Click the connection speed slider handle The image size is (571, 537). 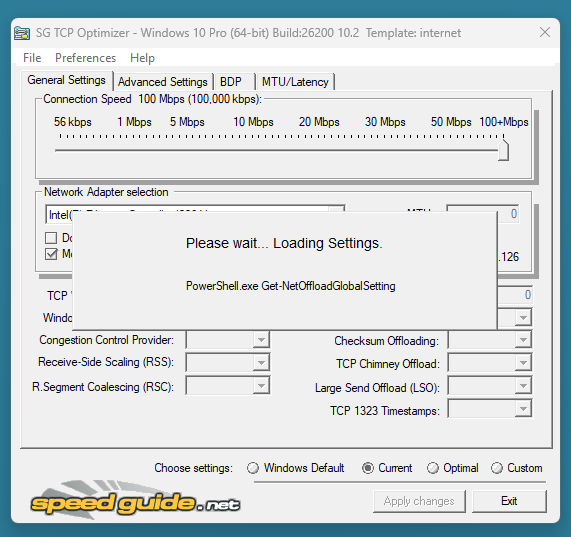[x=503, y=150]
